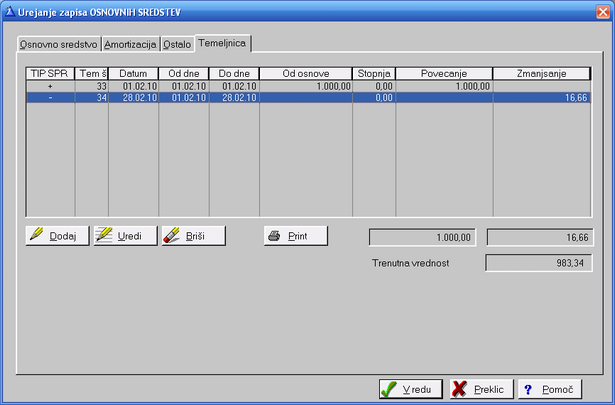Click the red X icon on Preklic
Image resolution: width=615 pixels, height=405 pixels.
click(x=459, y=389)
